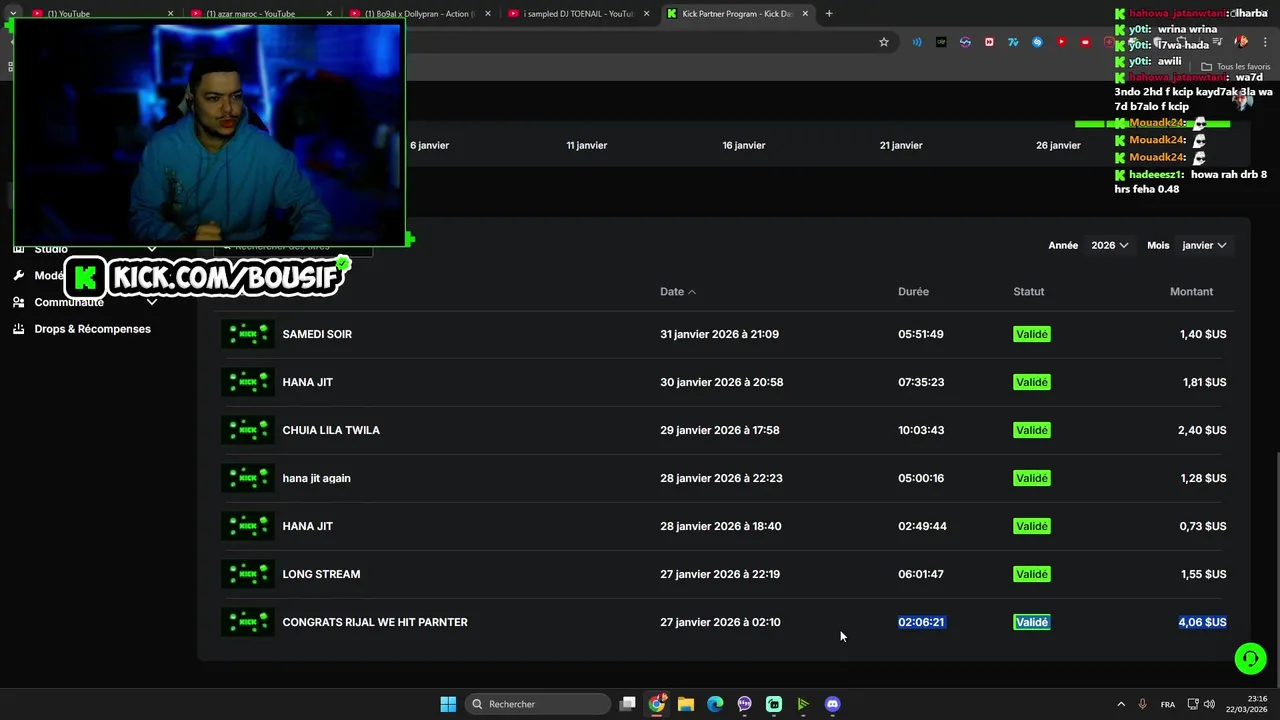Click the Durée column header
This screenshot has width=1280, height=720.
(913, 292)
